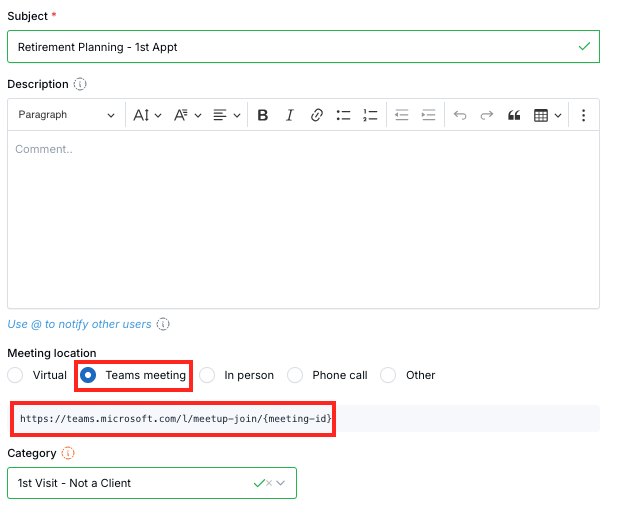Select Virtual meeting location
Screen dimensions: 618x509
[x=15, y=375]
